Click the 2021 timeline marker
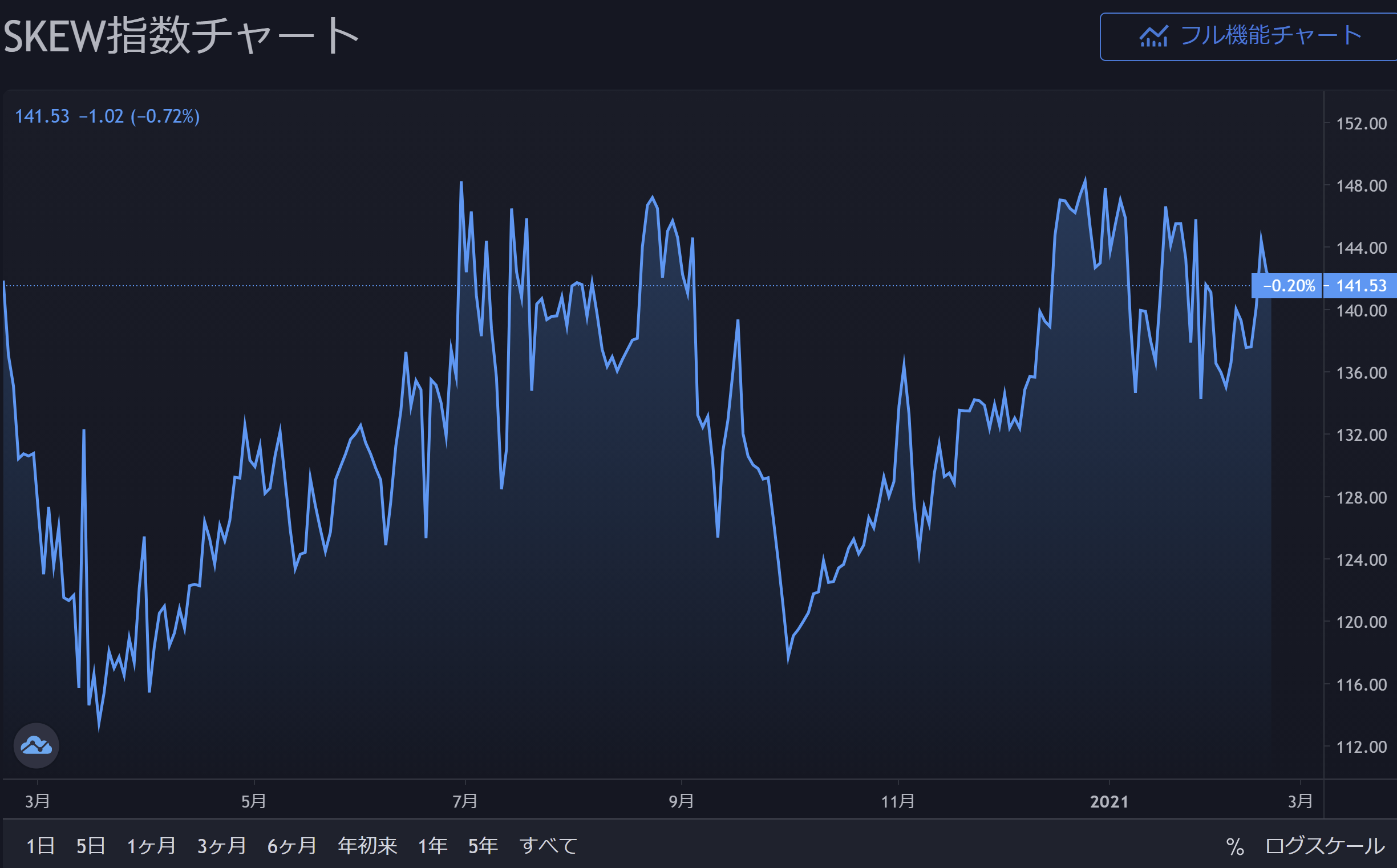 click(x=1109, y=801)
